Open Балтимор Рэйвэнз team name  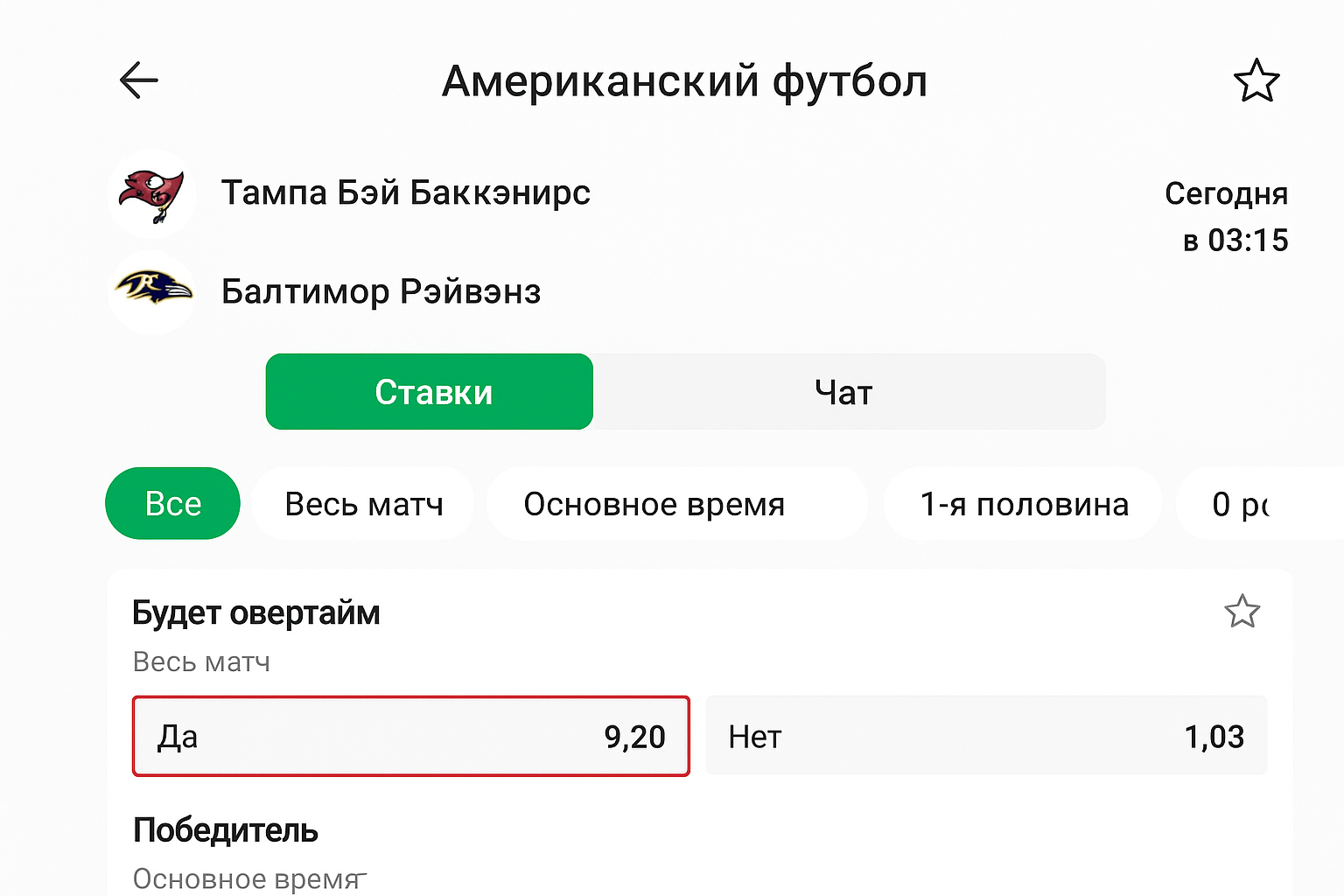(x=381, y=291)
